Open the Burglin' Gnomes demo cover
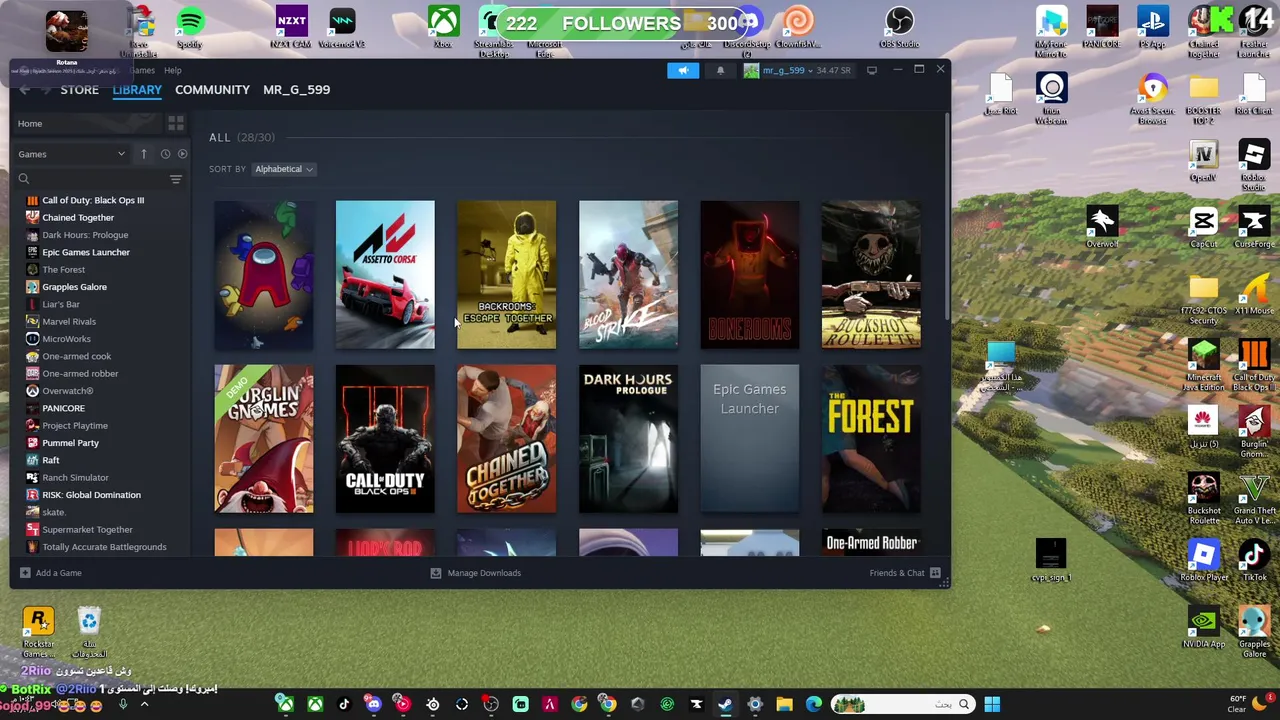This screenshot has width=1280, height=720. click(263, 439)
